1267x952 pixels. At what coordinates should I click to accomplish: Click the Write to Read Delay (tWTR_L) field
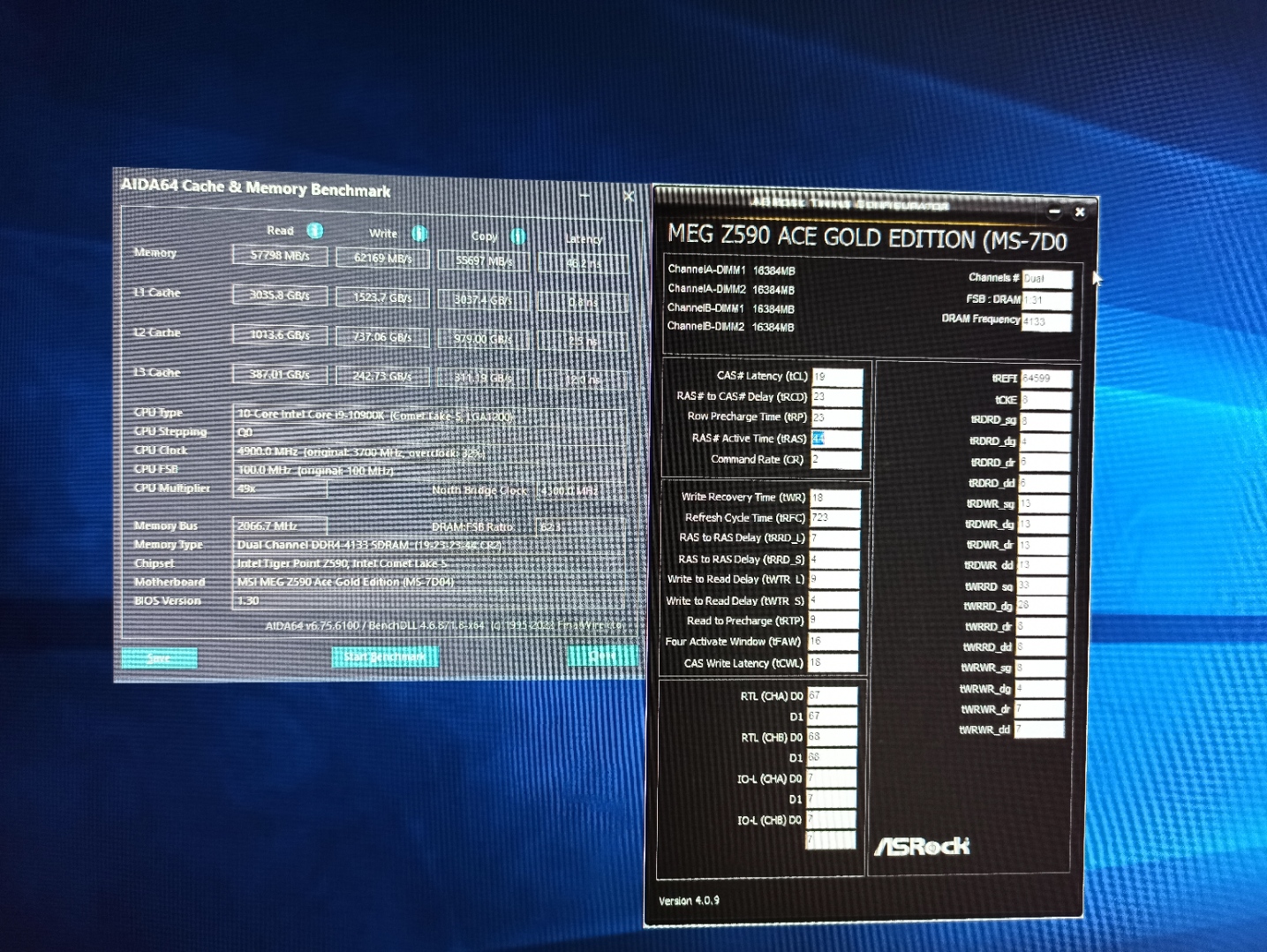tap(834, 580)
